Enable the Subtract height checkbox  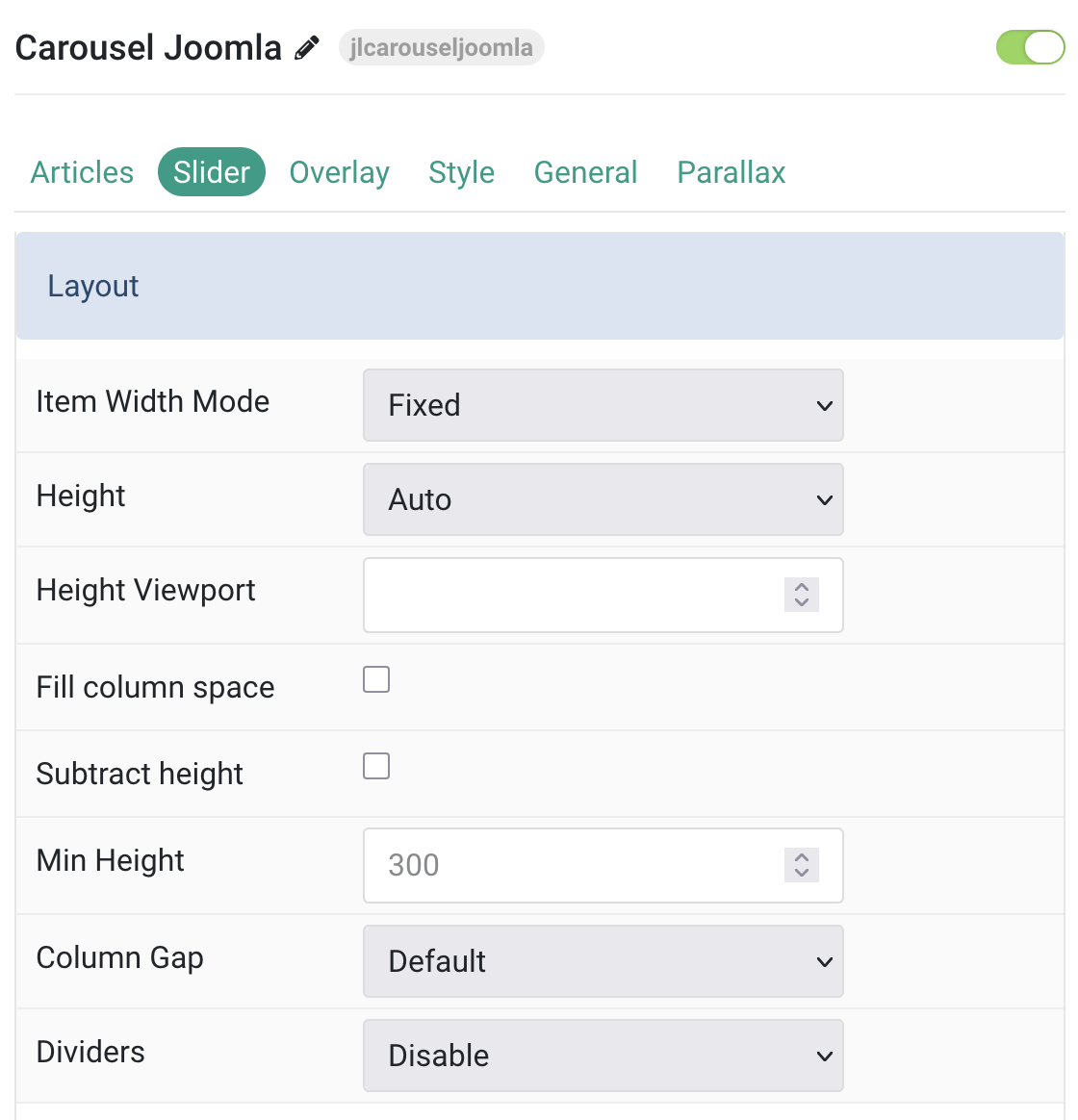click(x=375, y=766)
